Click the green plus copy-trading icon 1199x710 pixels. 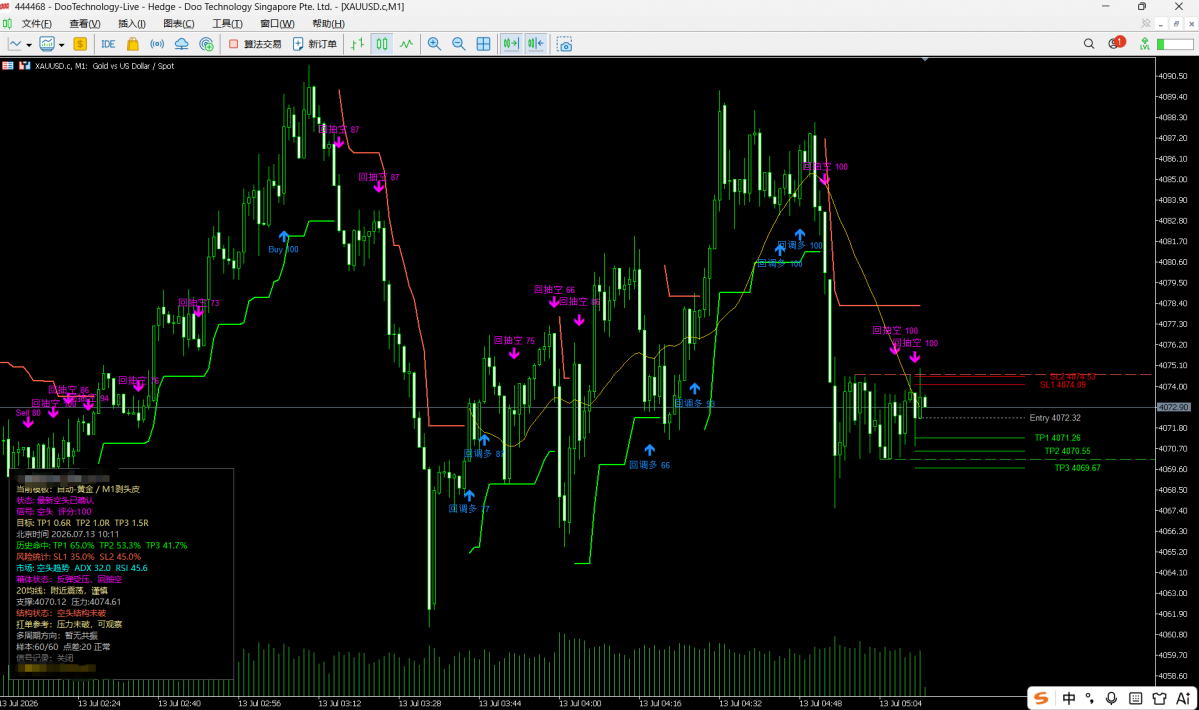[206, 44]
